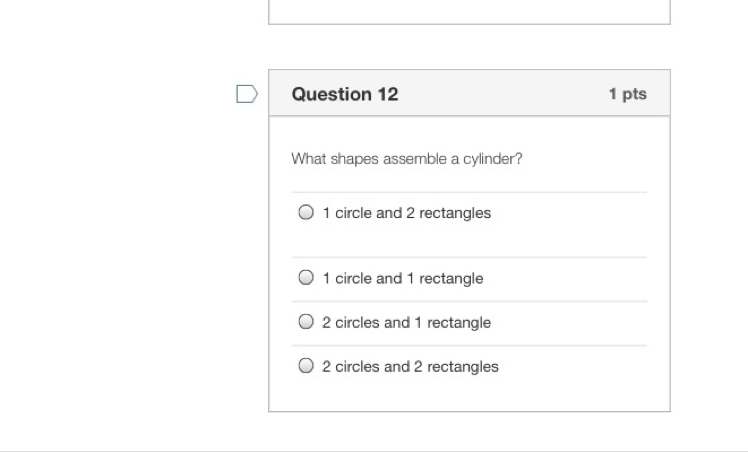
Task: Click the '2 circles and 1 rectangle' answer label
Action: tap(406, 323)
